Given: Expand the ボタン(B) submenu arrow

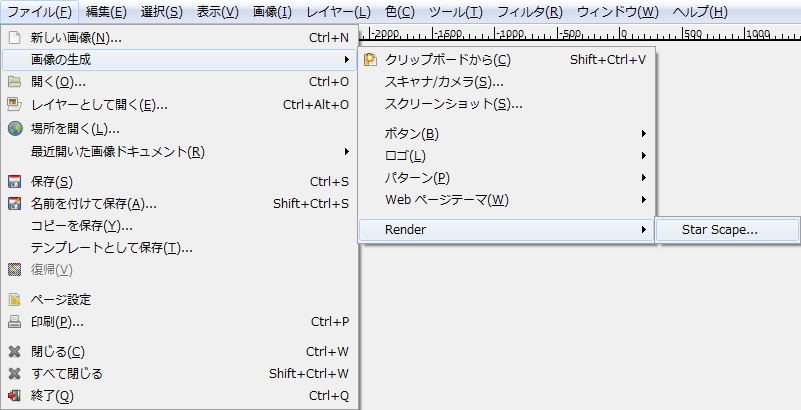Looking at the screenshot, I should 644,134.
